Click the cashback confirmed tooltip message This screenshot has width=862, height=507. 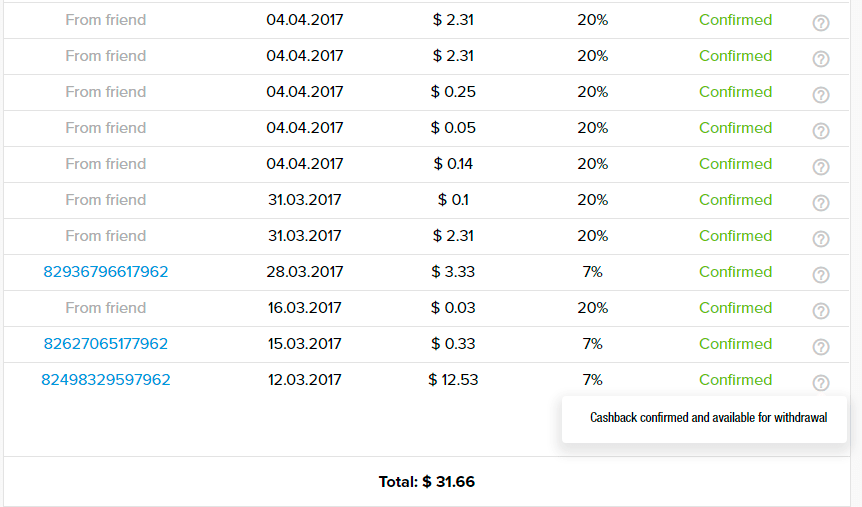pos(708,418)
